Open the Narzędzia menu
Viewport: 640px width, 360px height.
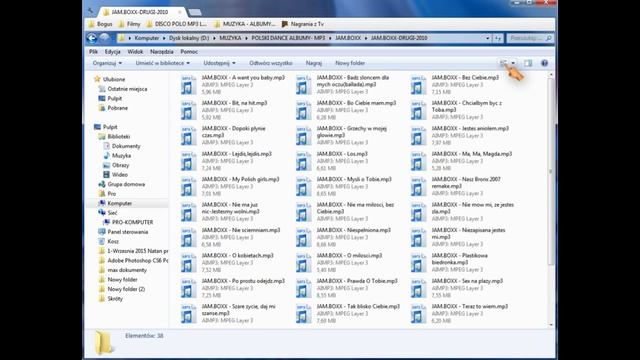162,52
